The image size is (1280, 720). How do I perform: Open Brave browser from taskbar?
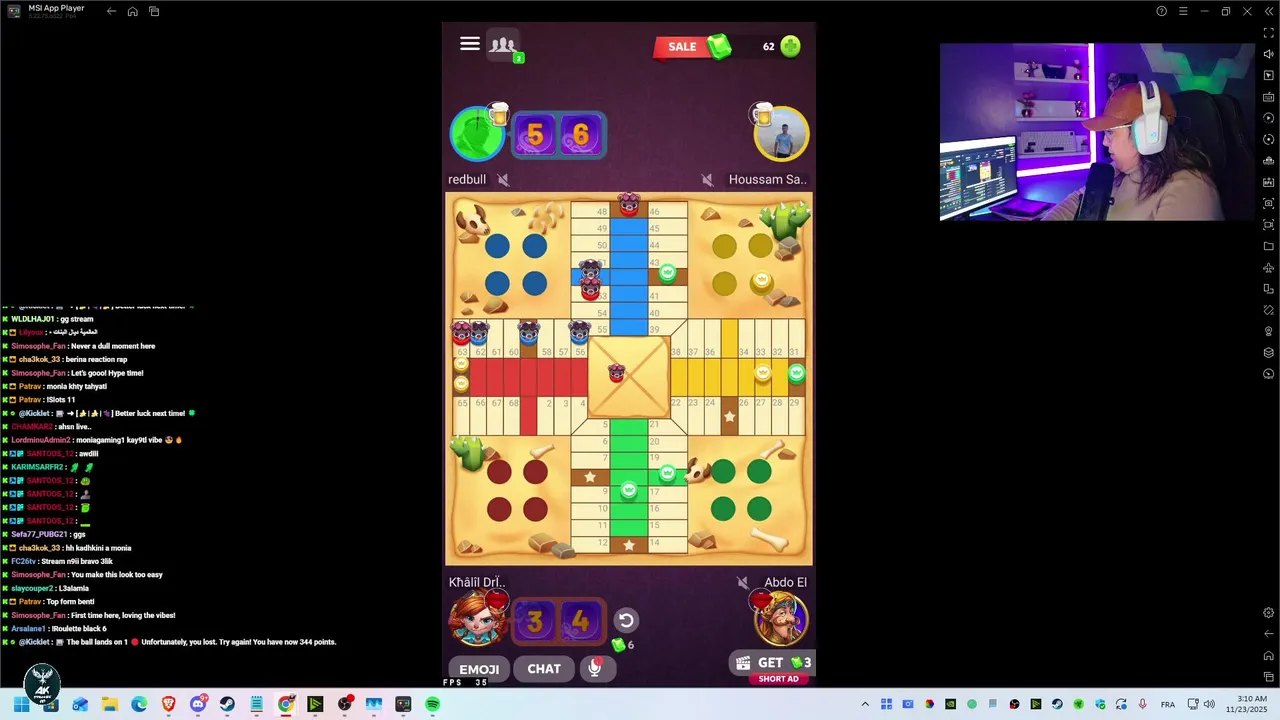click(168, 704)
